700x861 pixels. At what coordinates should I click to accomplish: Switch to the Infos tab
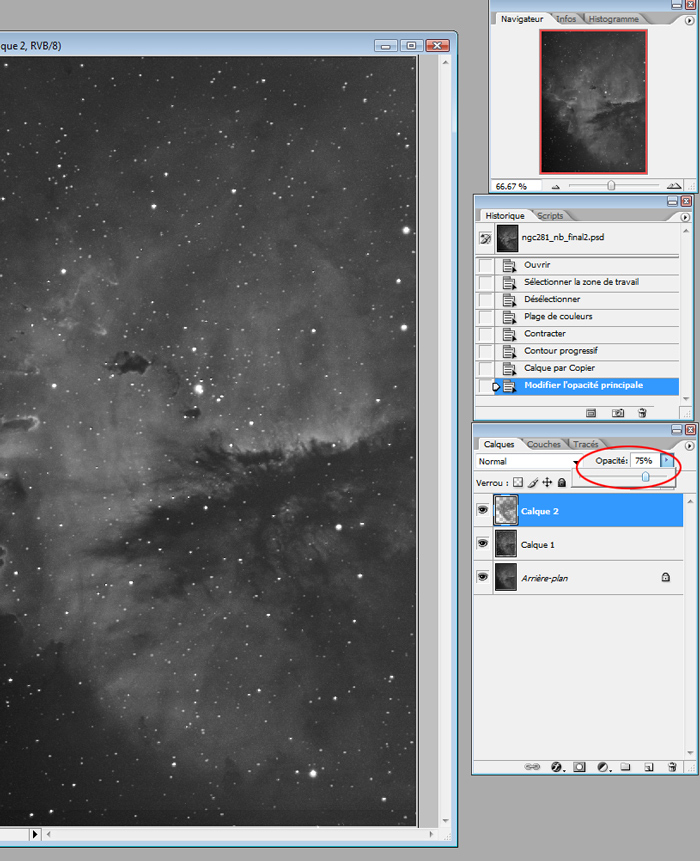[x=566, y=19]
